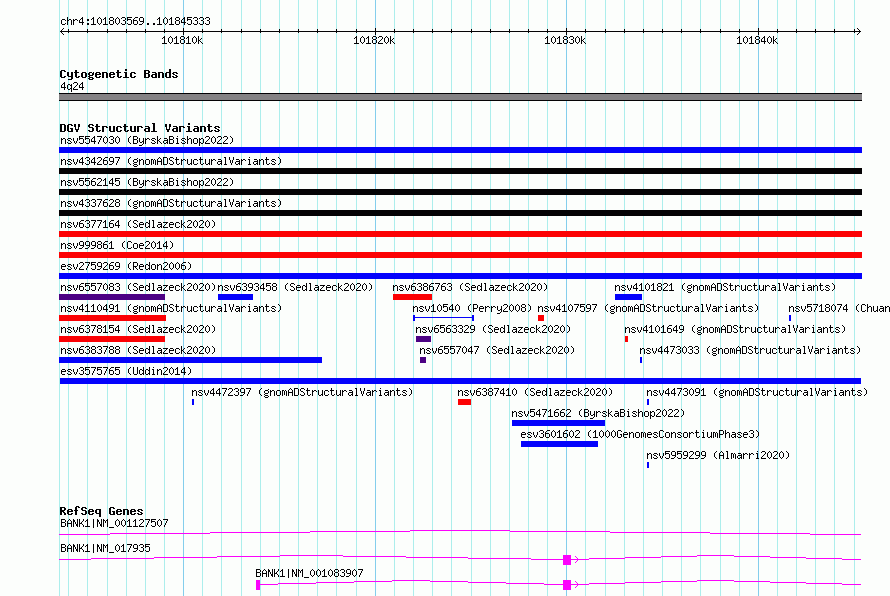This screenshot has width=890, height=596.
Task: Select the blue bar under esv3575765
Action: coord(460,381)
